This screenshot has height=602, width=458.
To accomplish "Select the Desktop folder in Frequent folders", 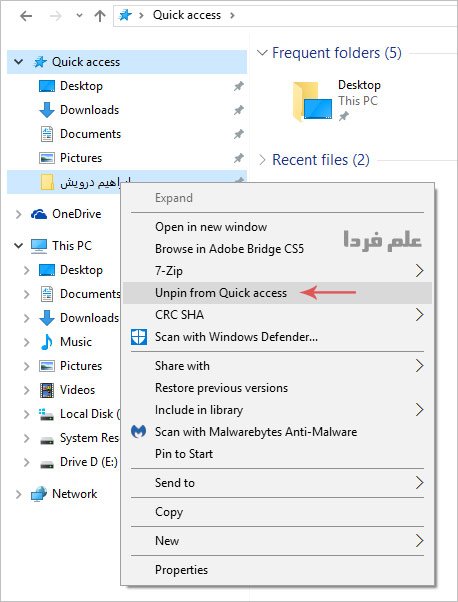I will (x=337, y=101).
